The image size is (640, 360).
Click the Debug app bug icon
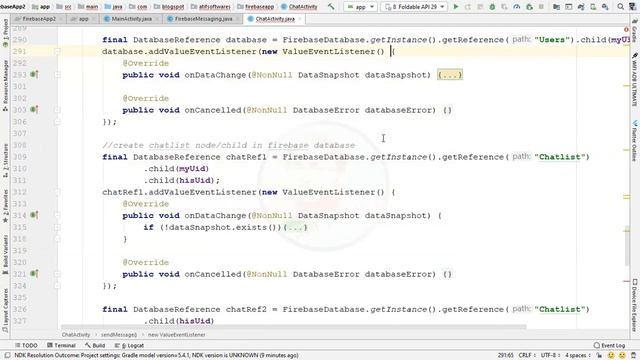[492, 7]
